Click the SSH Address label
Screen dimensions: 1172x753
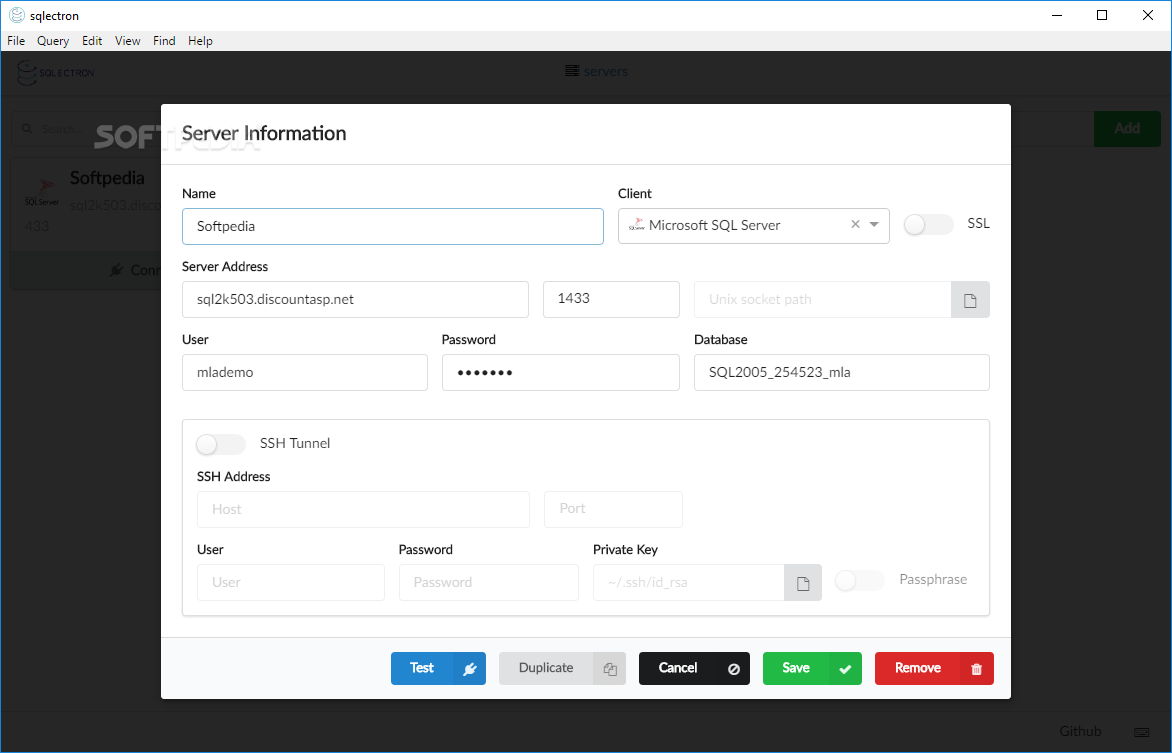(233, 476)
